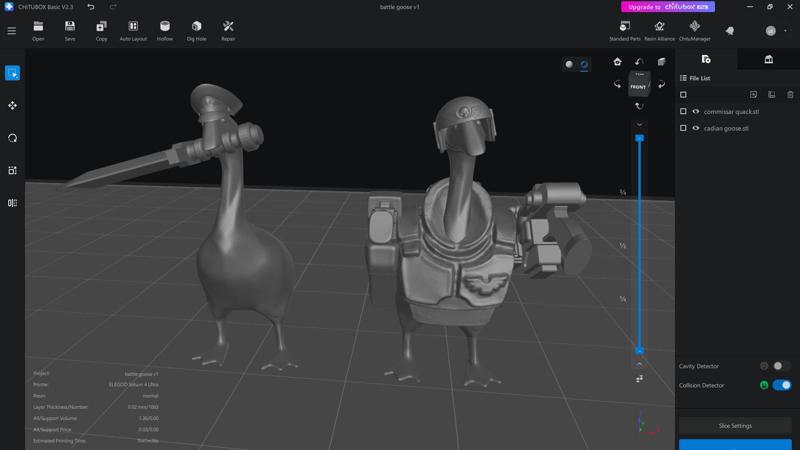Choose the Move tool
The width and height of the screenshot is (800, 450).
[x=12, y=106]
